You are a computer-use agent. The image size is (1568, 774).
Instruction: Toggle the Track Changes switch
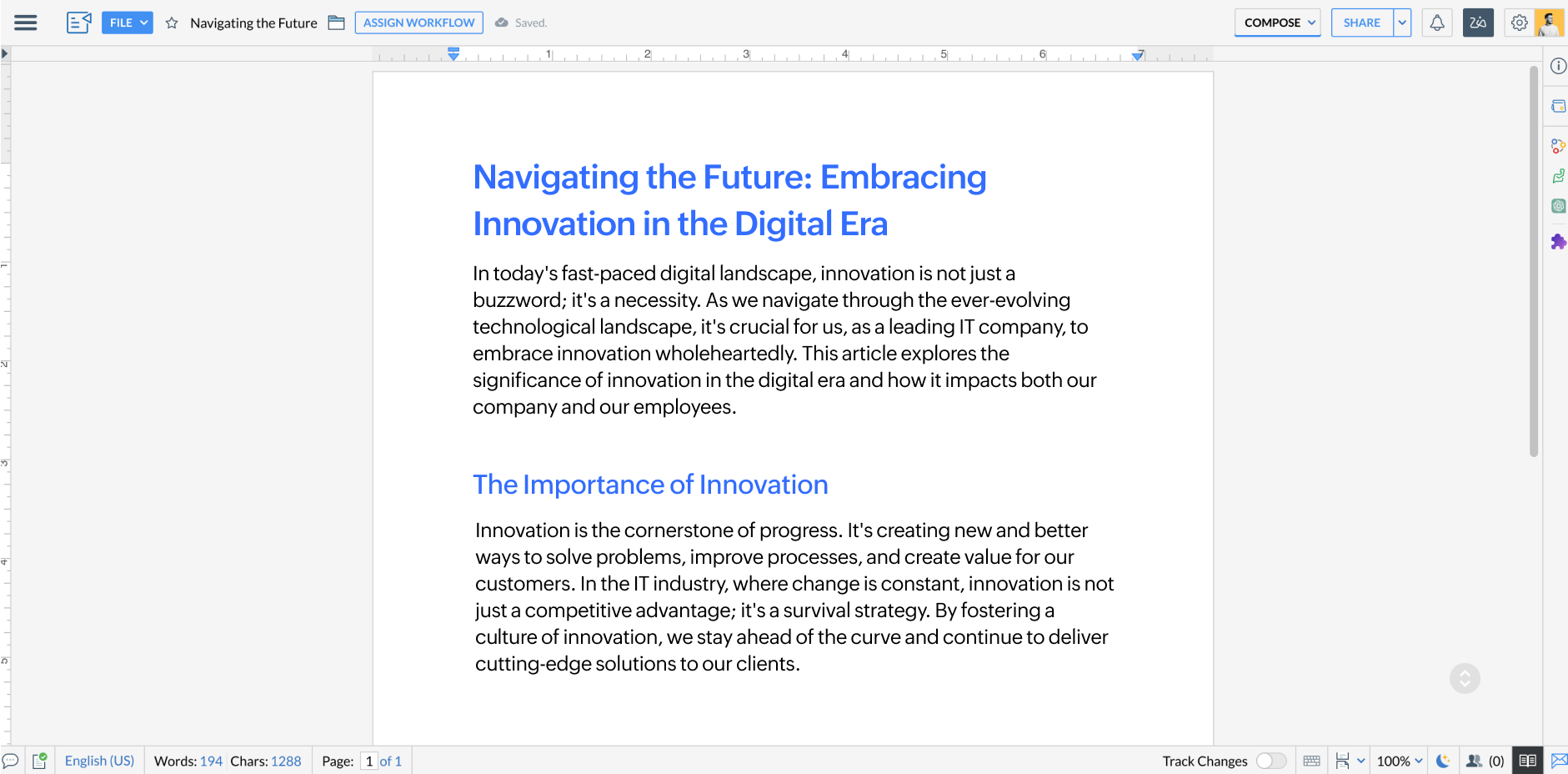(x=1271, y=761)
